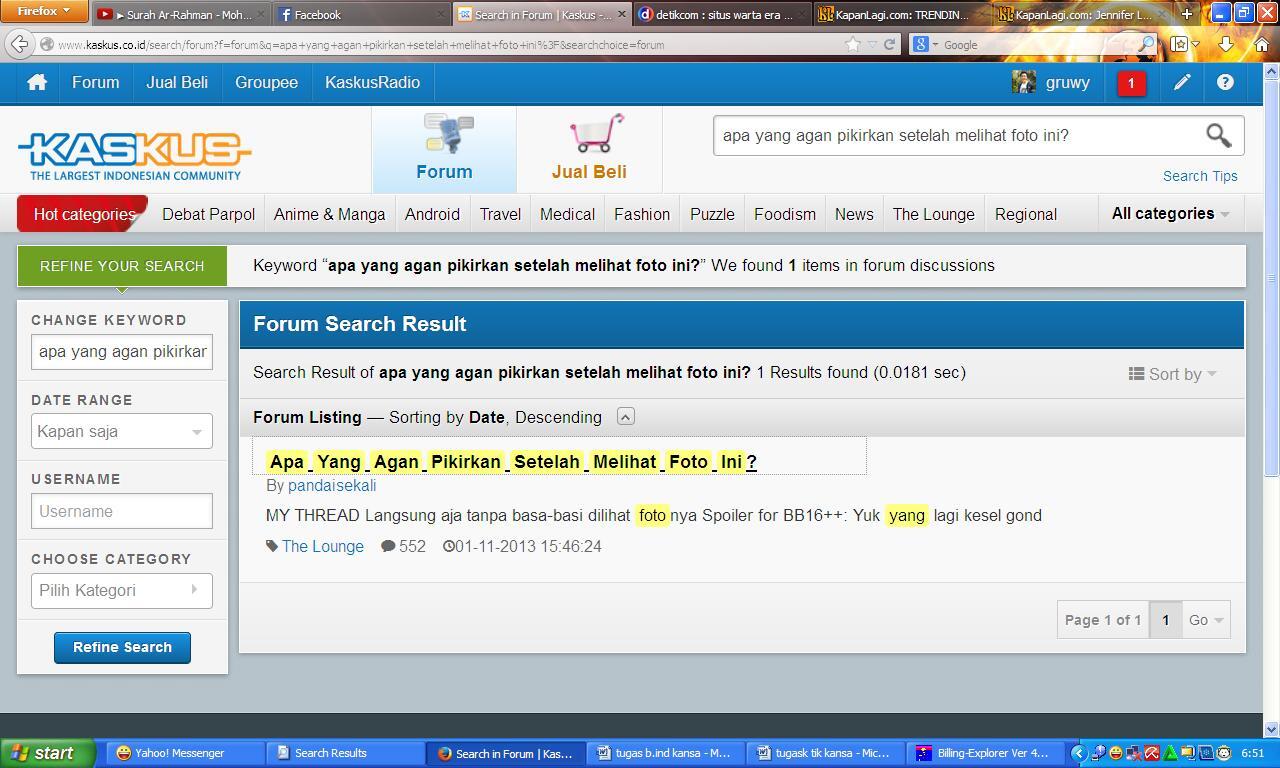The height and width of the screenshot is (768, 1280).
Task: Open The Lounge tag link in result
Action: [x=323, y=546]
